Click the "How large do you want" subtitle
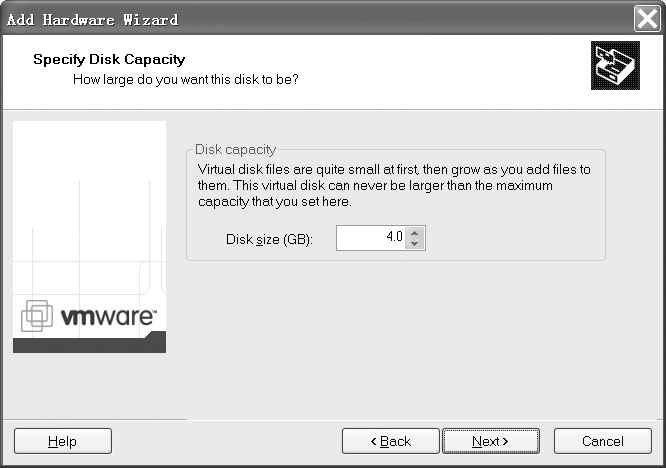 (x=185, y=78)
